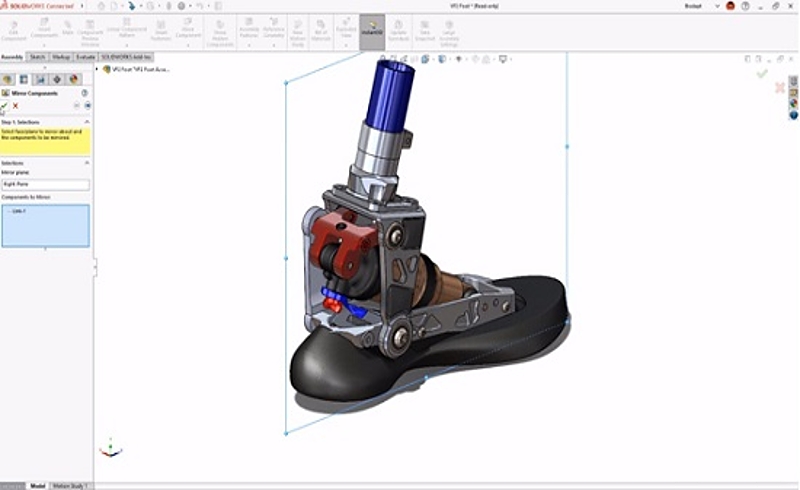Click Bill of Materials in the ribbon

pos(321,32)
